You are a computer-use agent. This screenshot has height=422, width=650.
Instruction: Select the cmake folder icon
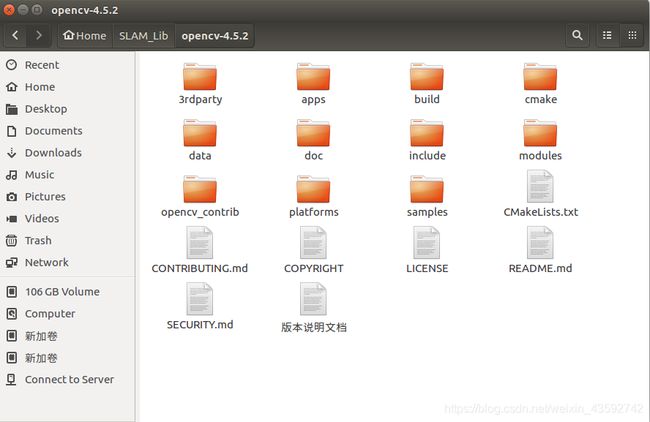point(540,77)
